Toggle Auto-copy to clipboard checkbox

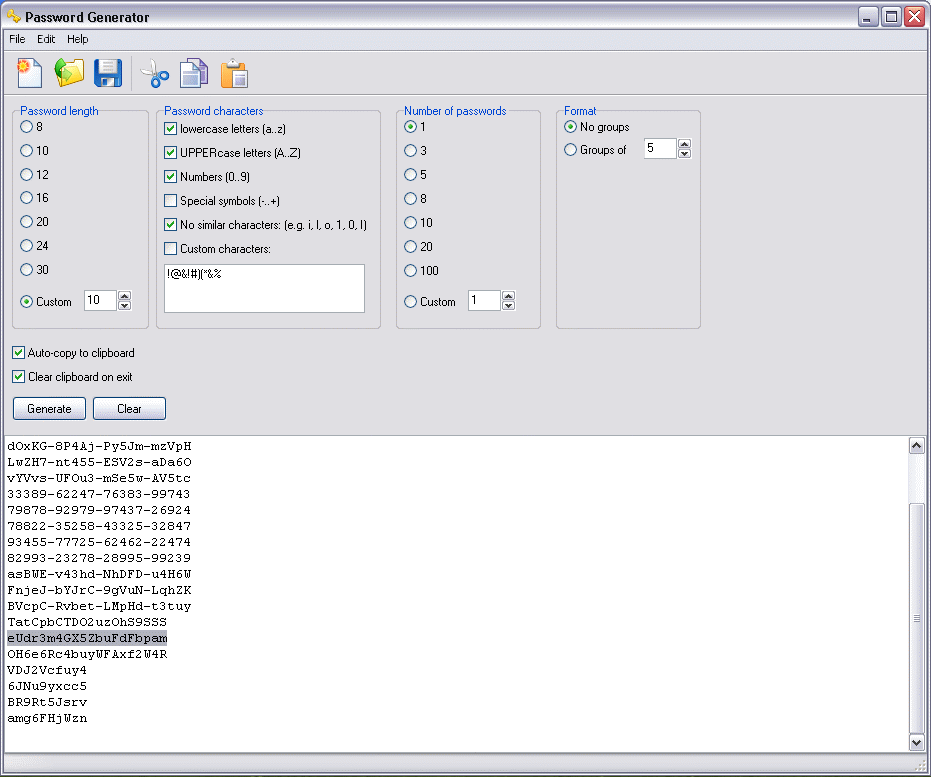[18, 353]
